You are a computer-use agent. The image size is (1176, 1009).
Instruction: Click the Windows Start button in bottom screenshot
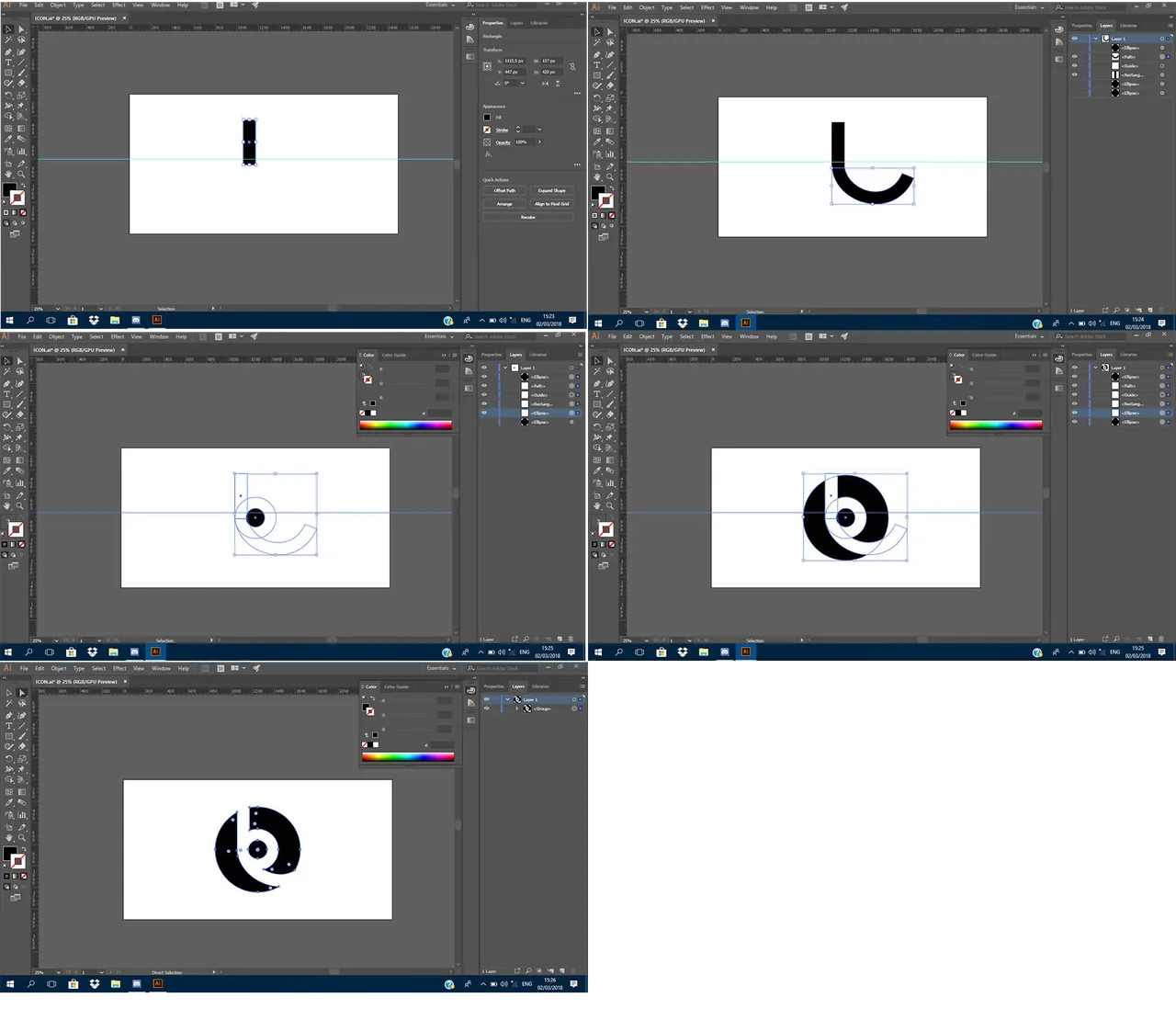[9, 983]
